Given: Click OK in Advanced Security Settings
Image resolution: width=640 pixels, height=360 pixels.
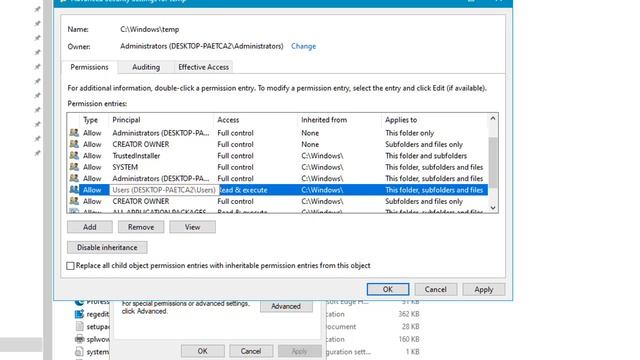Looking at the screenshot, I should click(x=388, y=289).
